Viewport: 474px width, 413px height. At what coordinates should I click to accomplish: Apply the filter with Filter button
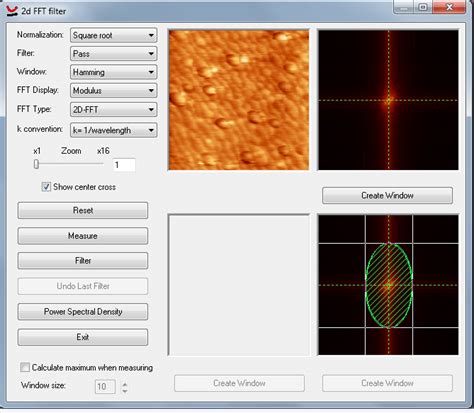pyautogui.click(x=83, y=261)
